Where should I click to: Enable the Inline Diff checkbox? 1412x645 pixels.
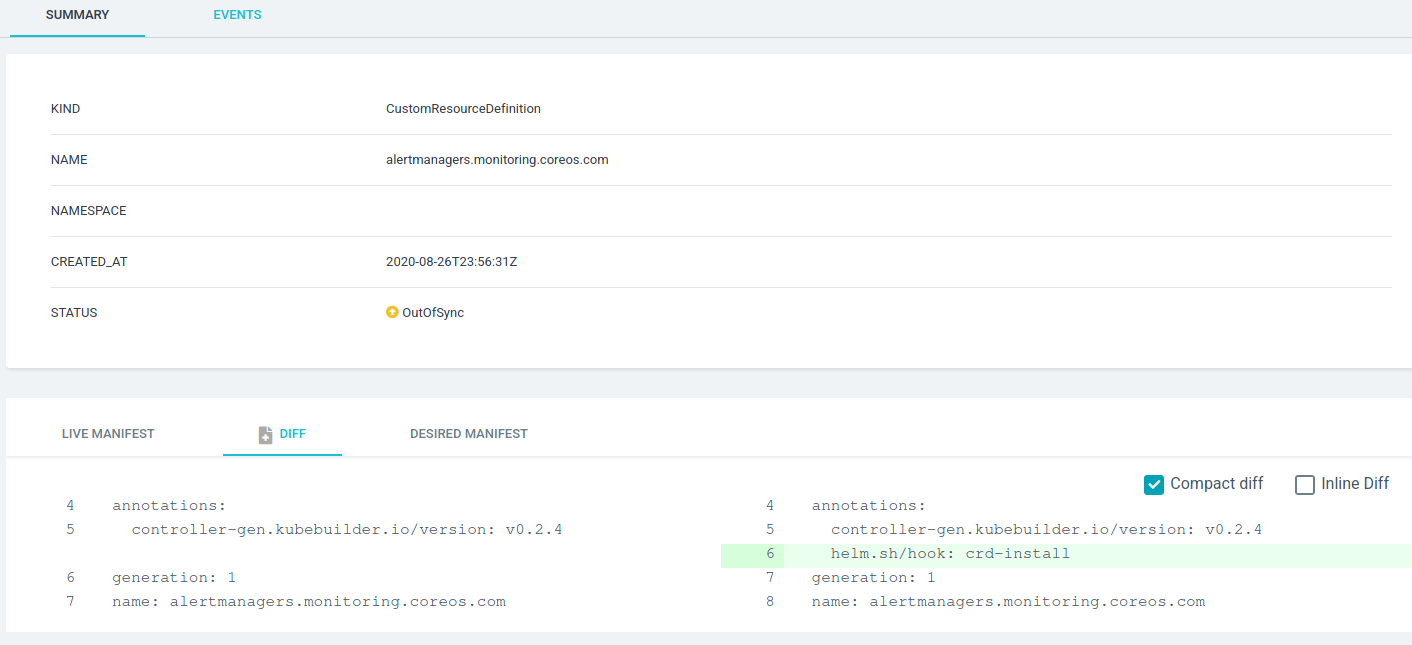coord(1305,485)
